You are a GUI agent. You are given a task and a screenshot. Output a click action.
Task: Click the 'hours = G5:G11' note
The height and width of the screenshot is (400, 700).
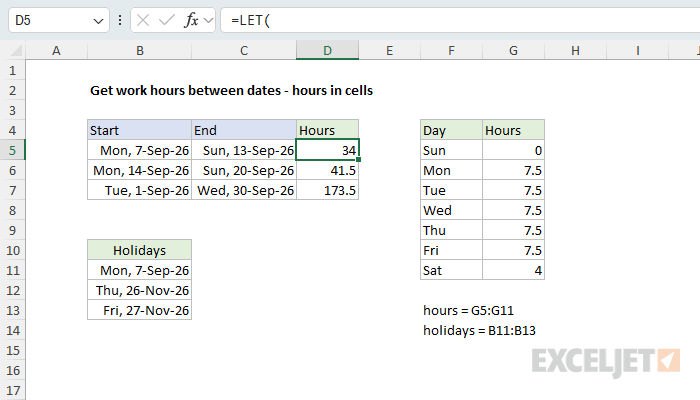coord(468,310)
